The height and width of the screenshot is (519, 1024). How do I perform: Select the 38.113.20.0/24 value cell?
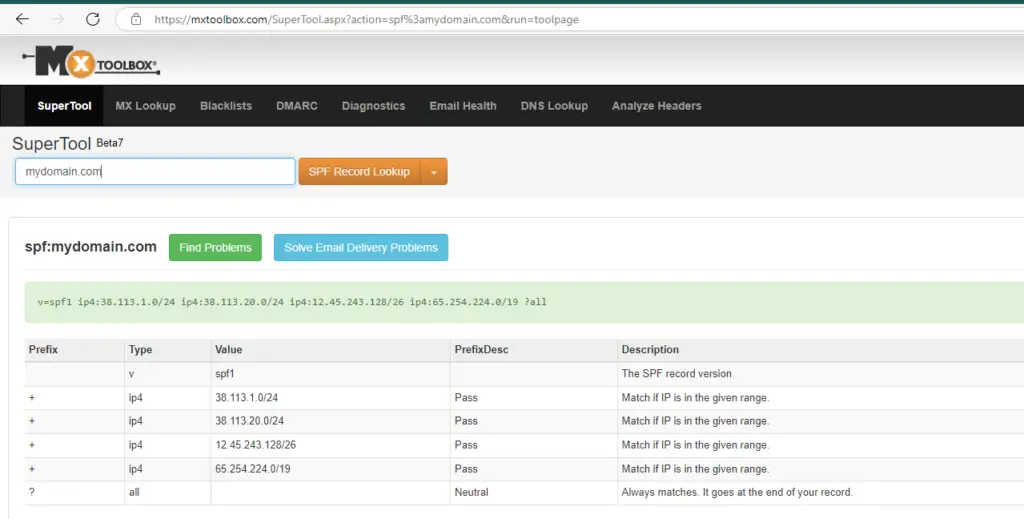tap(330, 421)
